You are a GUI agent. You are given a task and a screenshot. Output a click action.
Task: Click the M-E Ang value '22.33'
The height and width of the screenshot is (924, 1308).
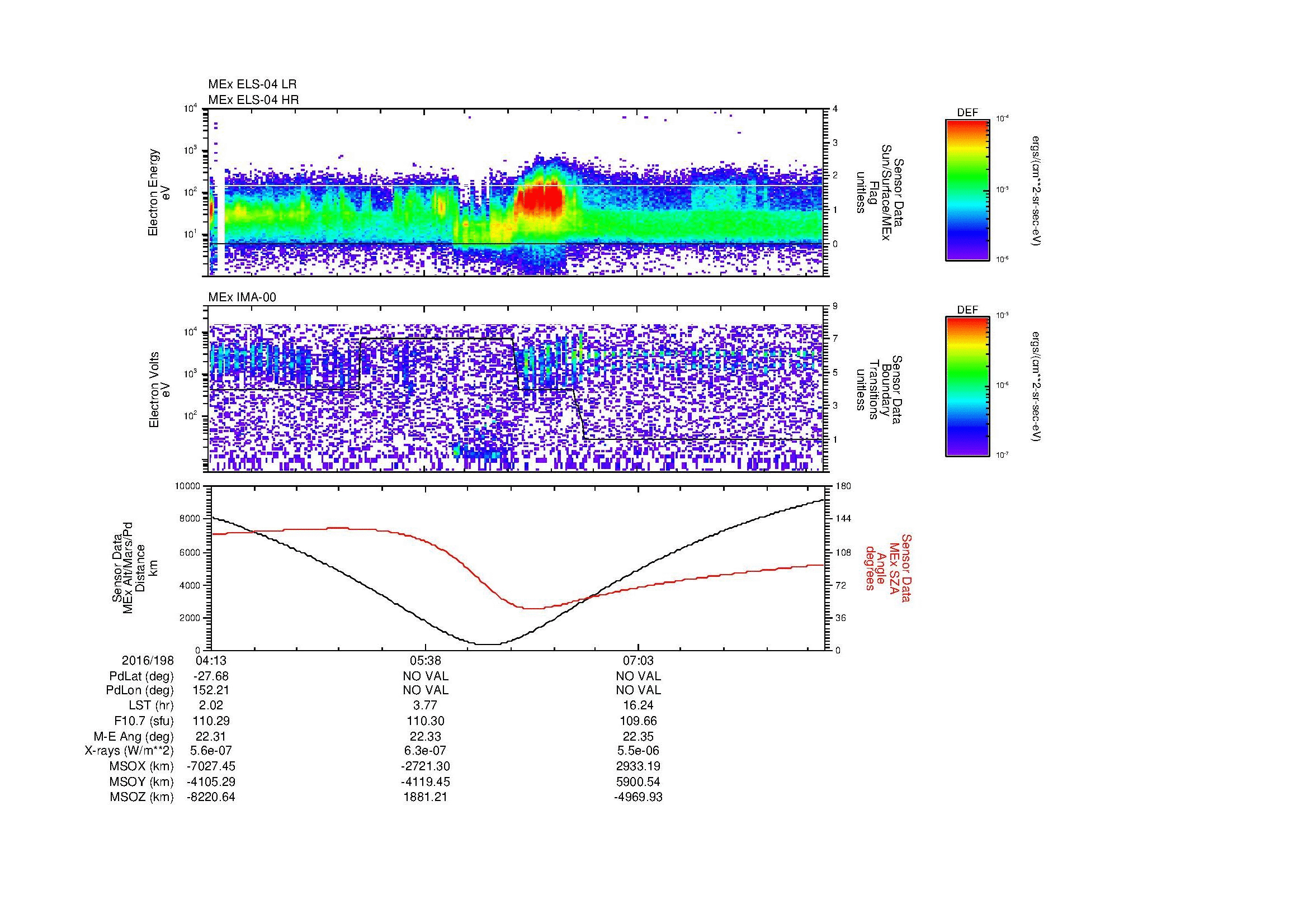(x=426, y=736)
